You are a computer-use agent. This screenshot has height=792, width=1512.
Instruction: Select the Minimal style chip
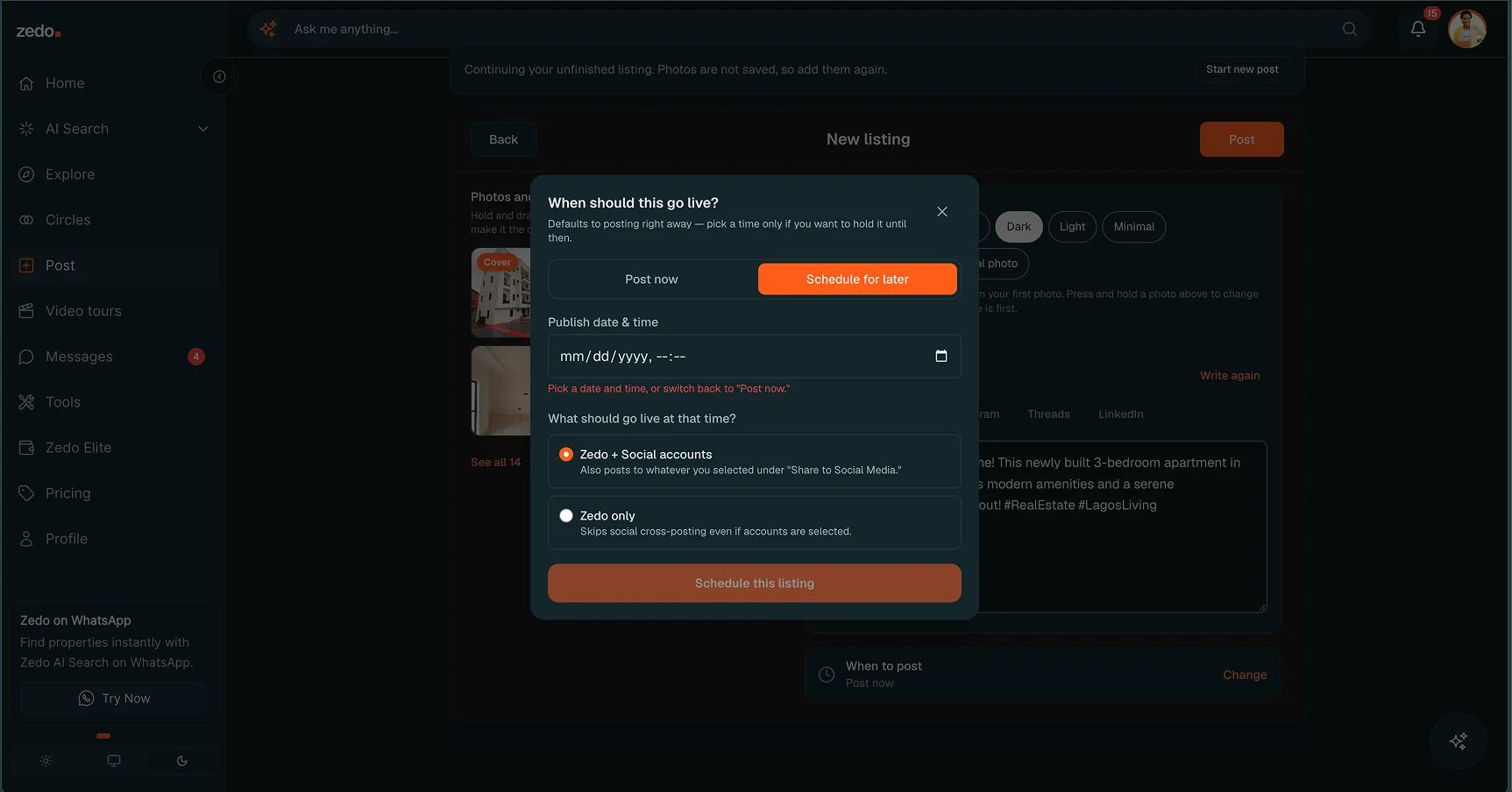(1134, 227)
